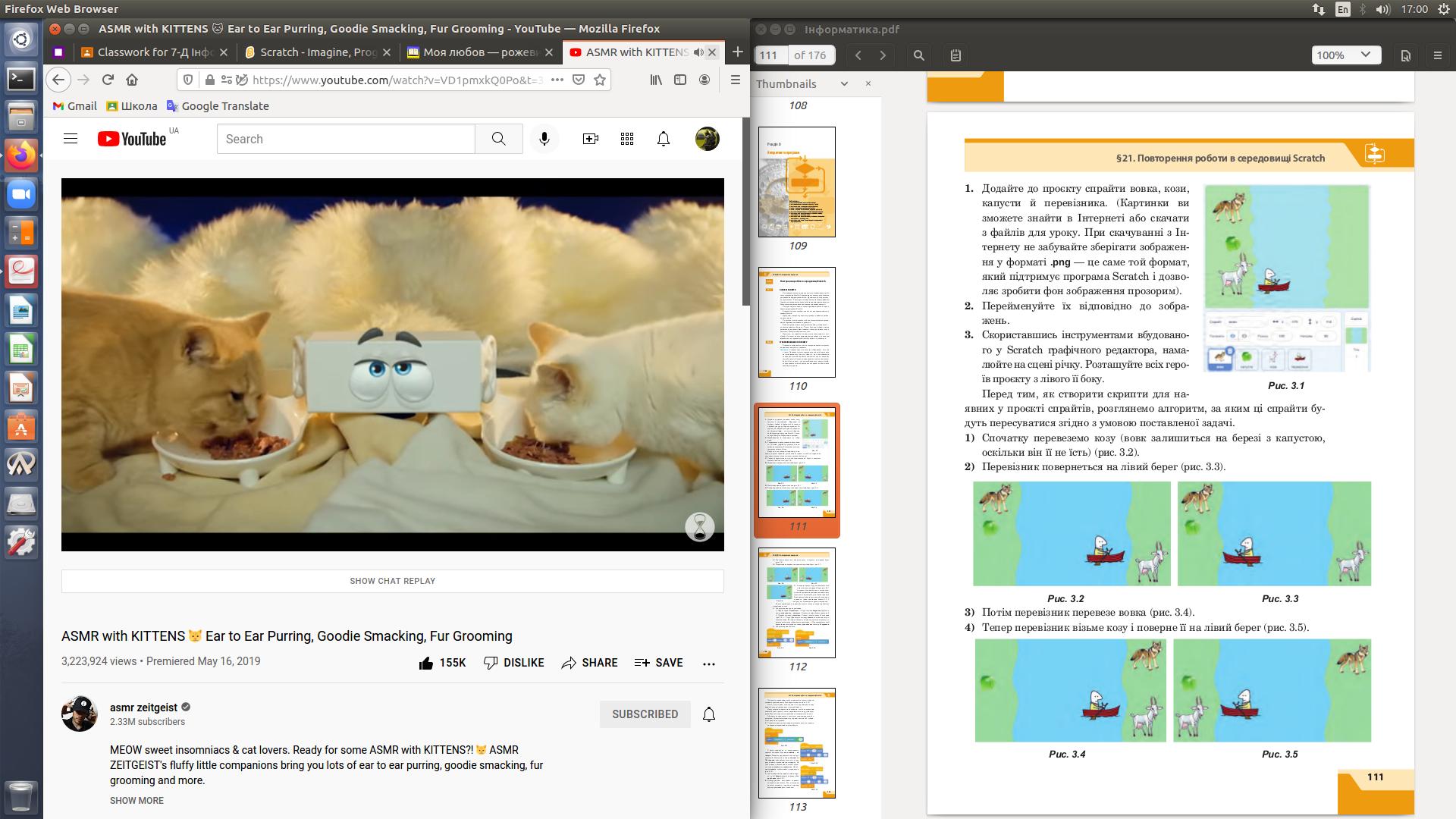Screen dimensions: 1456x819
Task: Click PDF viewer search magnifier icon
Action: pos(918,55)
